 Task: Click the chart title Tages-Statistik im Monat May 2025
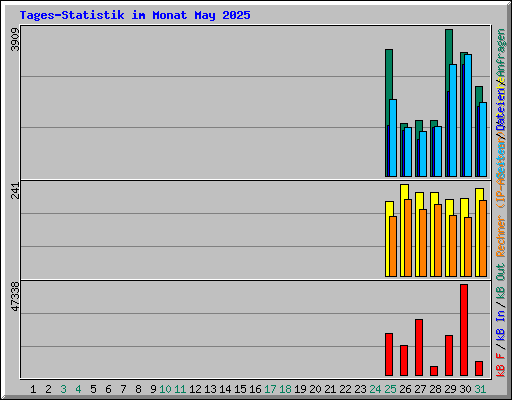click(135, 15)
